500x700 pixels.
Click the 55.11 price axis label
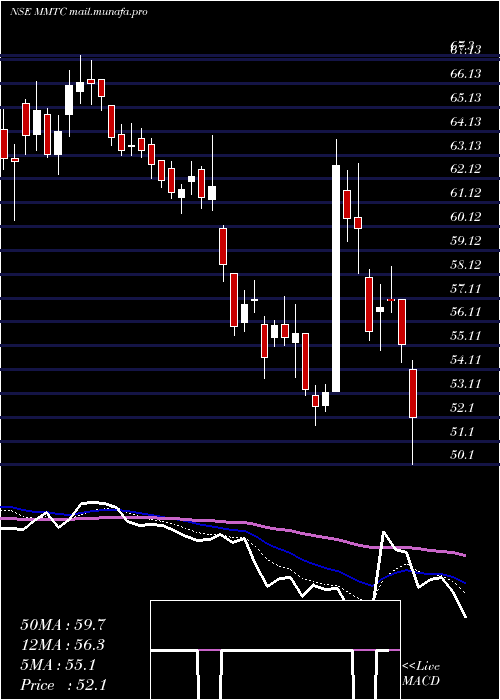[x=466, y=336]
